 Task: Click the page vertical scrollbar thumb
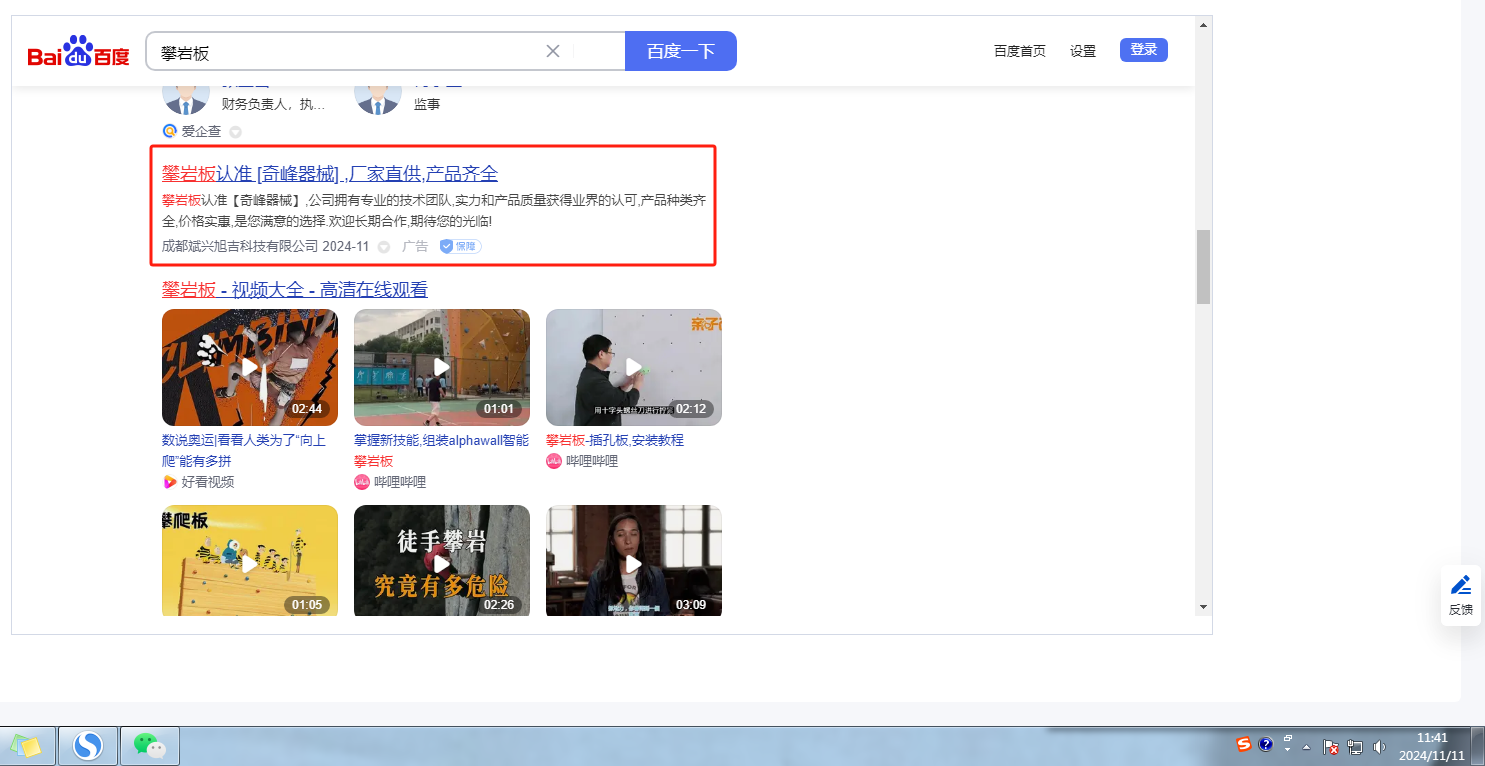[x=1203, y=267]
